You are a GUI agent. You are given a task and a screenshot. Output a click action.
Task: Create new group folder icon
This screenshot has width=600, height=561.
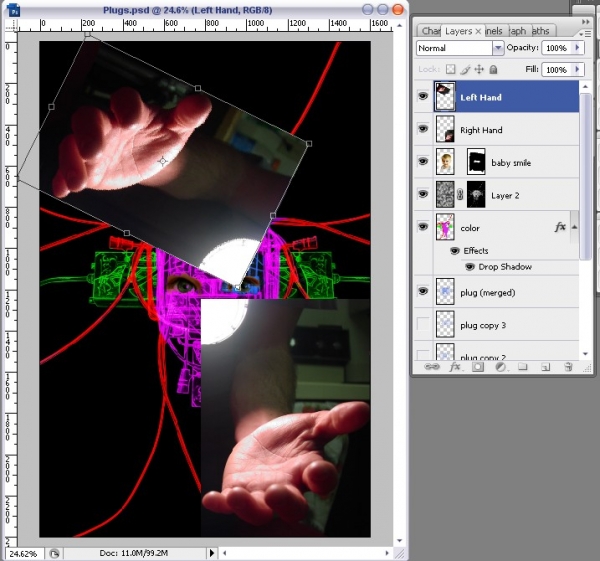523,367
